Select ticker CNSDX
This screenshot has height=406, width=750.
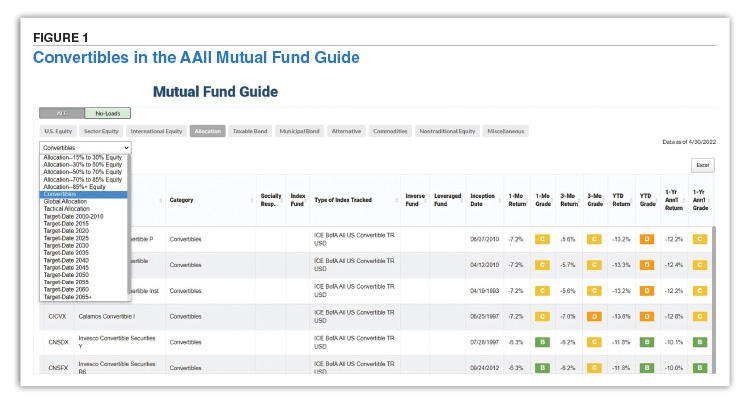pos(58,342)
